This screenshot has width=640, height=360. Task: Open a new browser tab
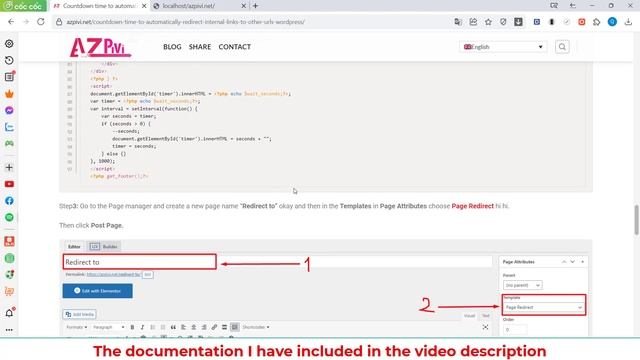tap(256, 6)
